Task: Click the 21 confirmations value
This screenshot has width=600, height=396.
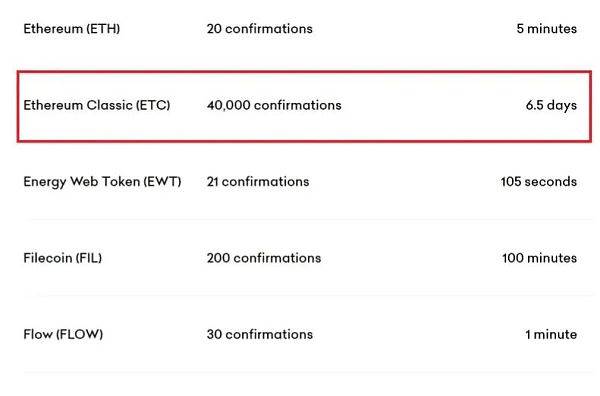Action: click(x=258, y=181)
